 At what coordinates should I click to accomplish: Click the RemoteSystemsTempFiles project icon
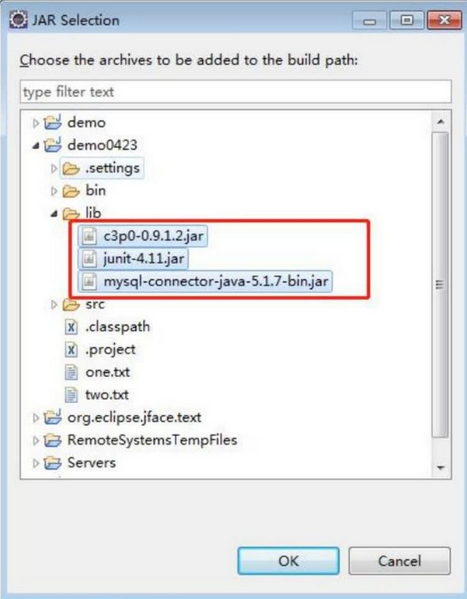[x=53, y=440]
